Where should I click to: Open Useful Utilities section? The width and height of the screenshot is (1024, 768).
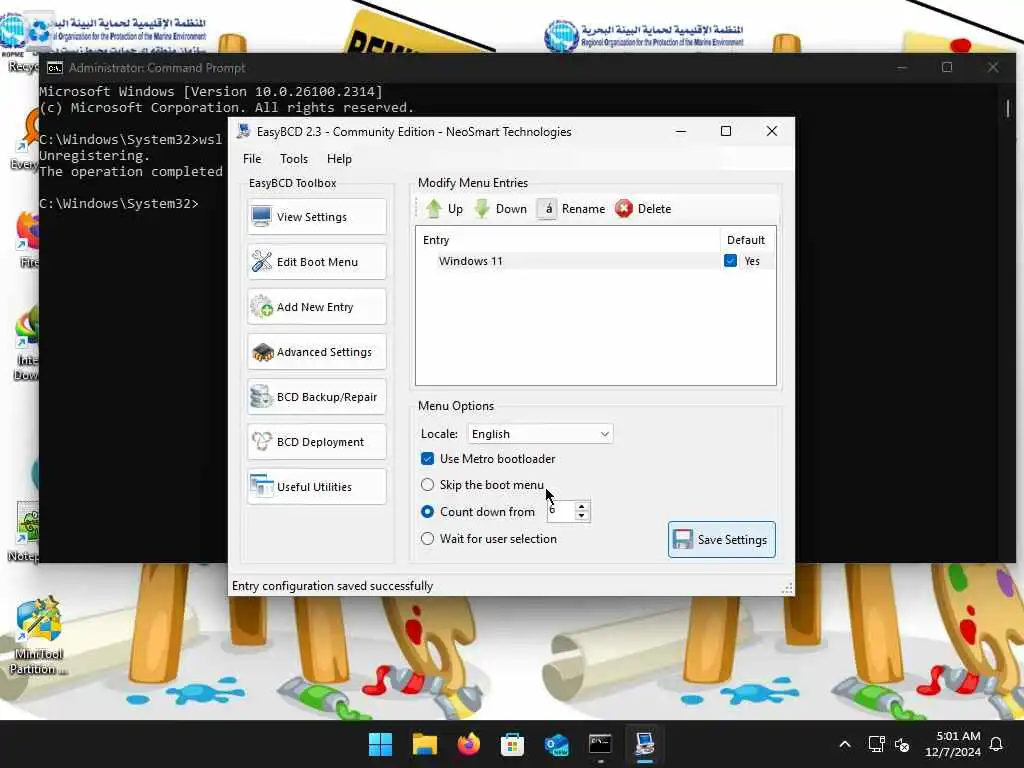tap(317, 487)
